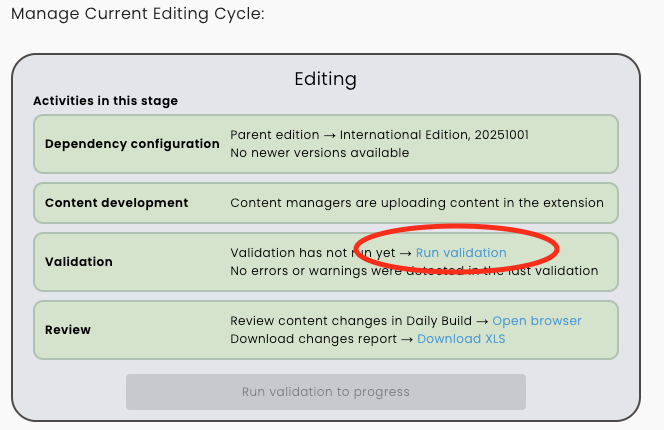
Task: Click the arrow before Open browser
Action: 481,321
